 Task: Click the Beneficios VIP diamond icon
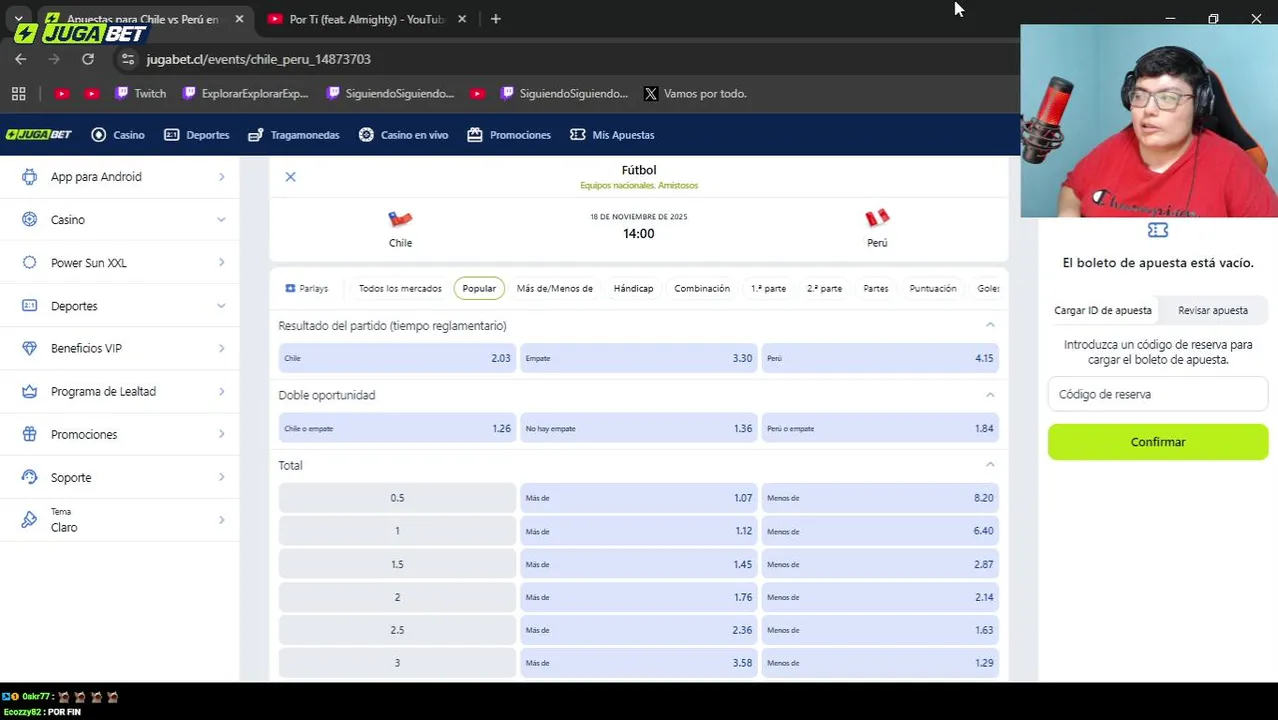click(30, 349)
